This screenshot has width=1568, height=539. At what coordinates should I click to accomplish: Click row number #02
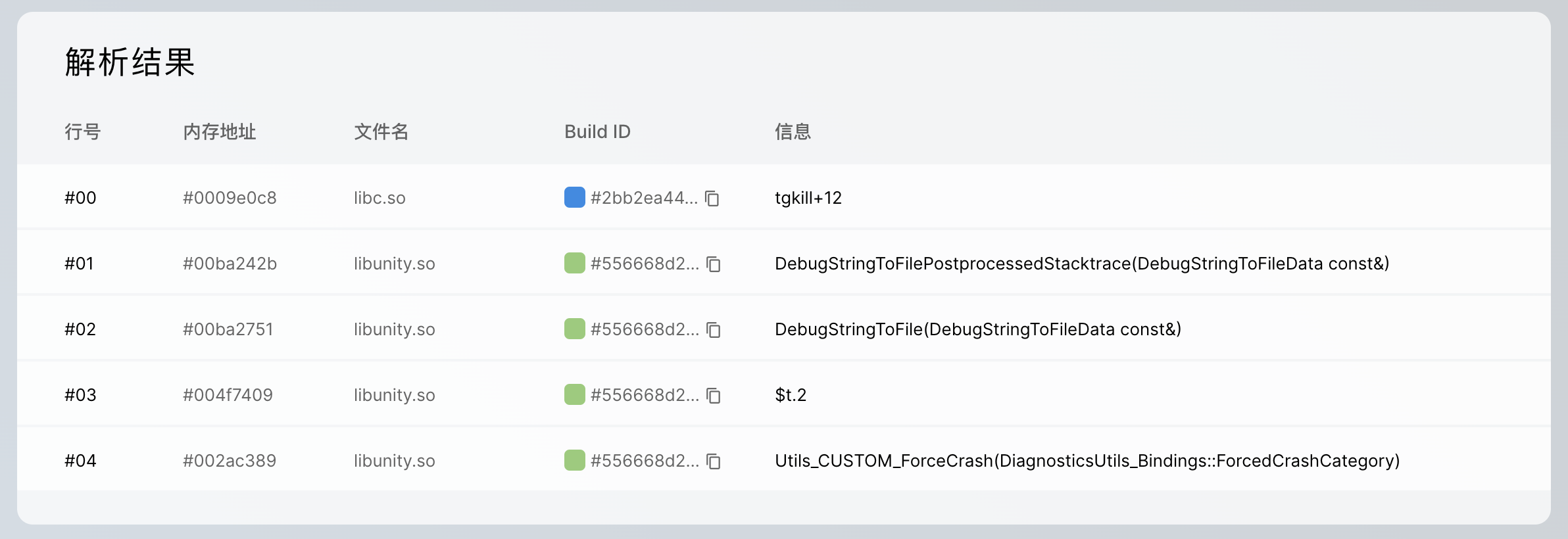coord(80,329)
